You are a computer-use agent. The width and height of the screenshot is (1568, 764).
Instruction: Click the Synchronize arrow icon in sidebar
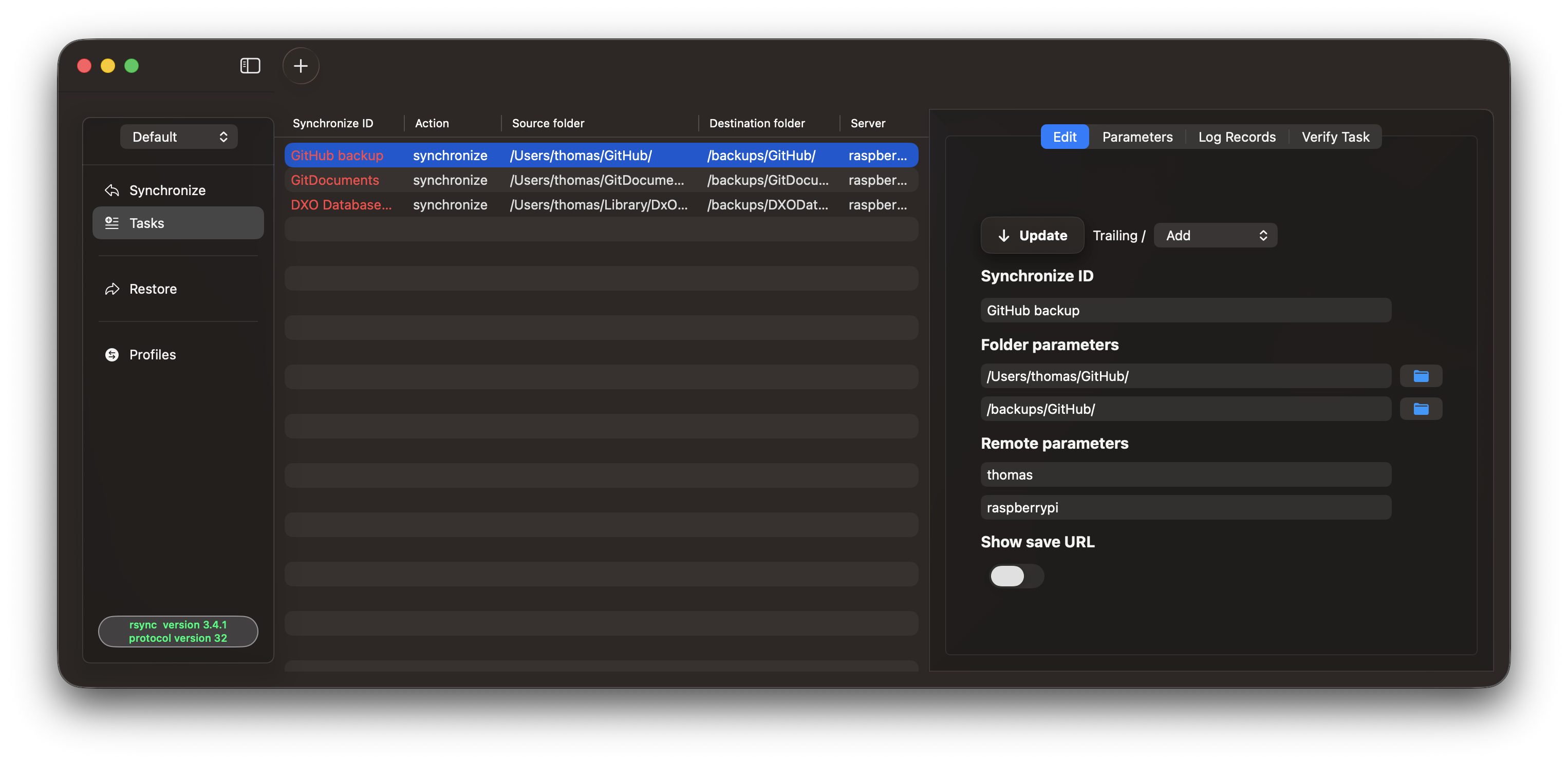pyautogui.click(x=112, y=190)
